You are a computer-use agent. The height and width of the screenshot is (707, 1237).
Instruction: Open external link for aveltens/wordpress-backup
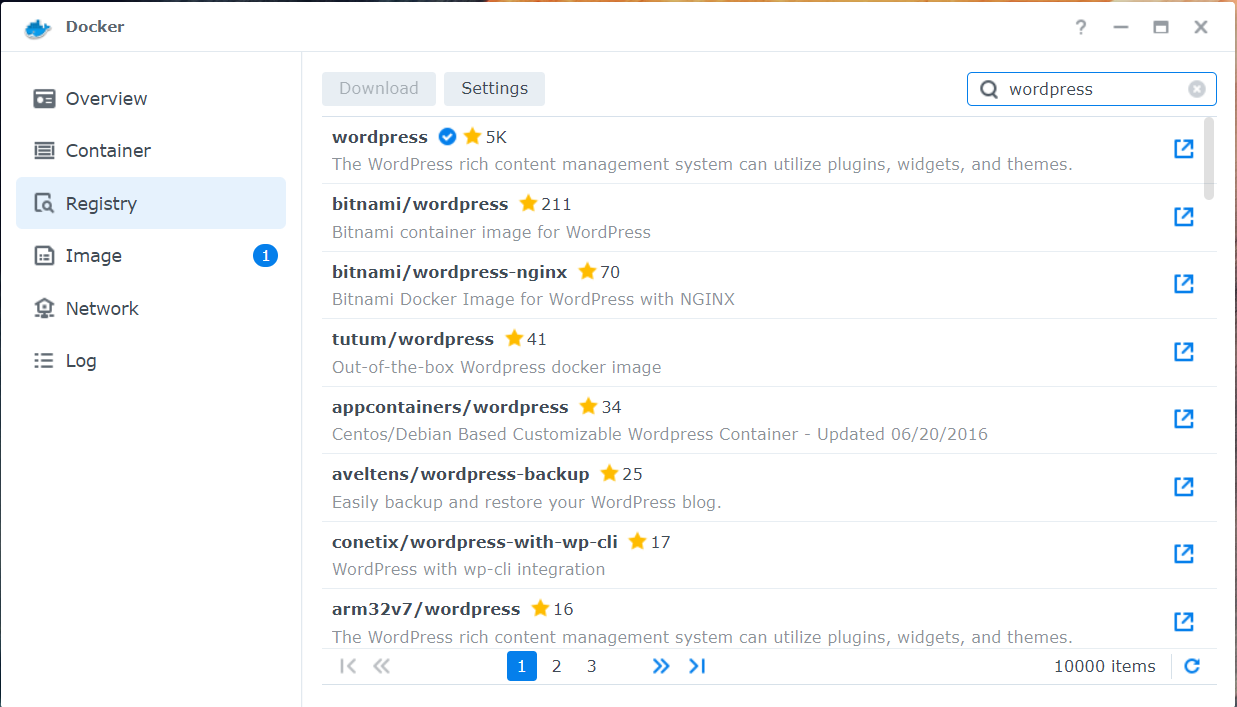(1184, 487)
